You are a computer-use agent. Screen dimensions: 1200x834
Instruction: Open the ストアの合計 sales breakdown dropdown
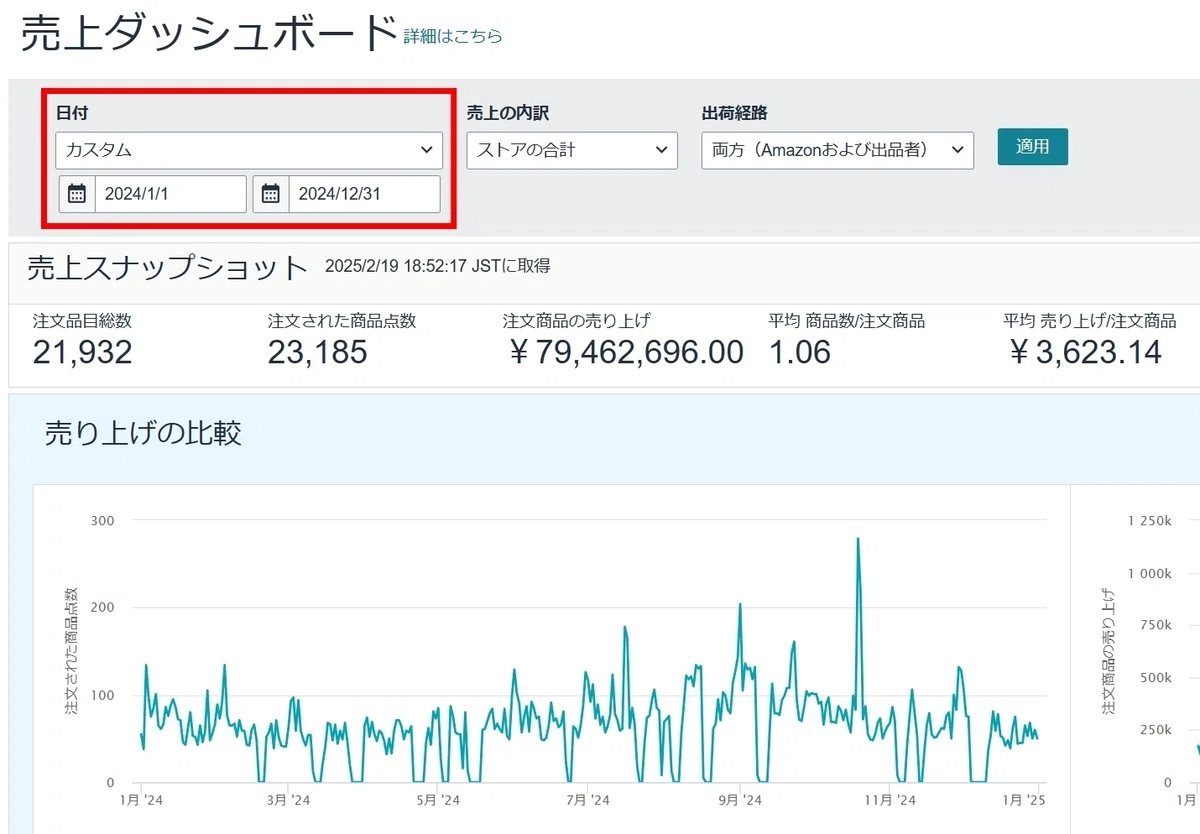coord(572,150)
